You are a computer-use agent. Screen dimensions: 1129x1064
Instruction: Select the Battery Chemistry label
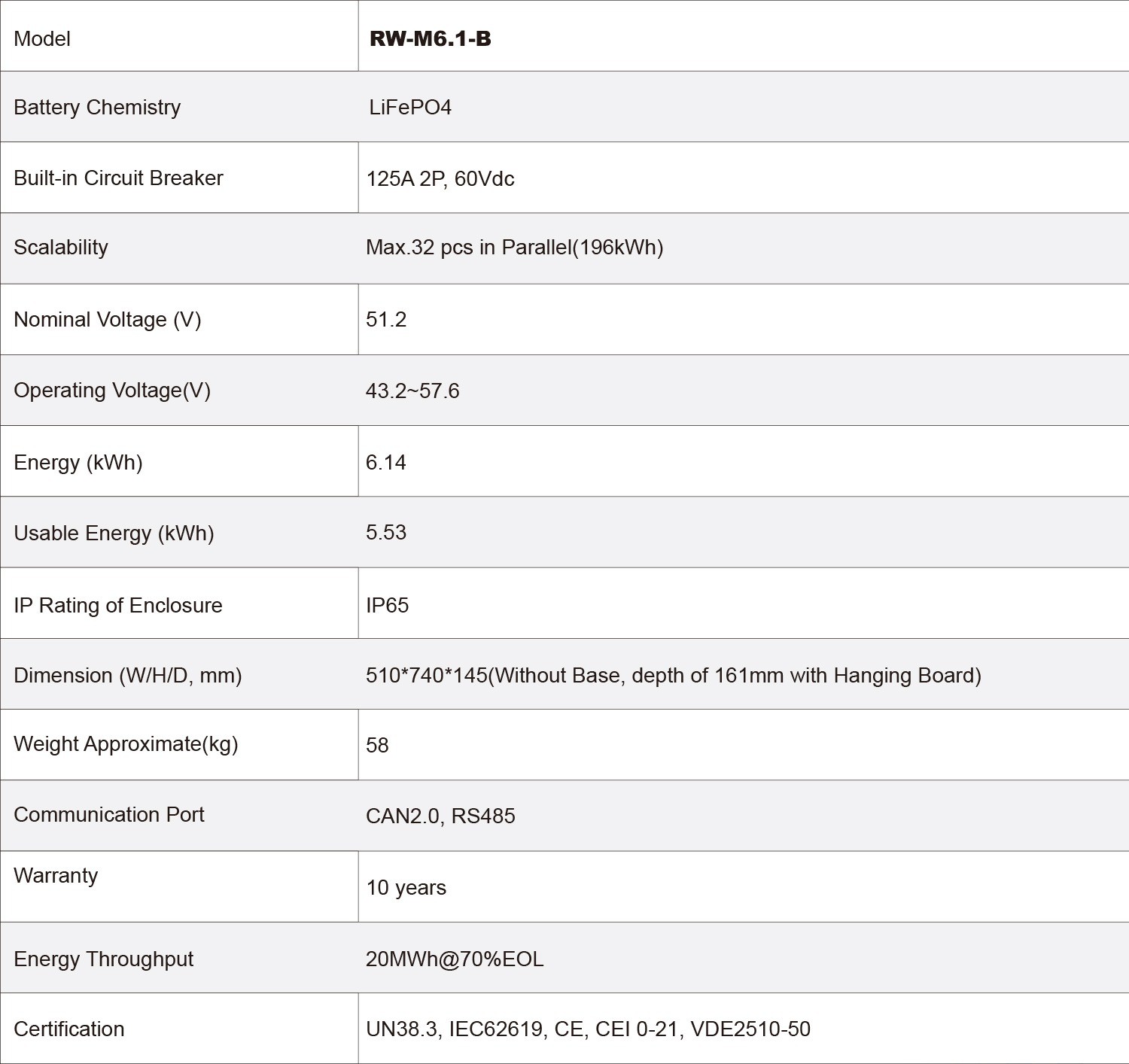pyautogui.click(x=97, y=108)
